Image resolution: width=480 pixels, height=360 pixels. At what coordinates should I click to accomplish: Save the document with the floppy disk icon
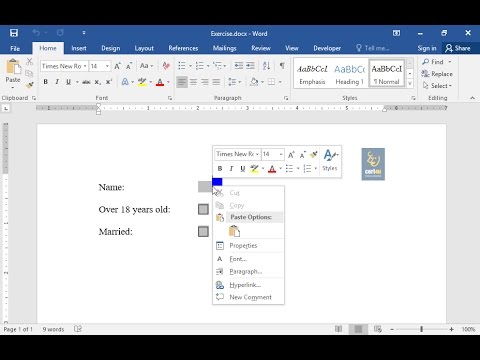(14, 33)
